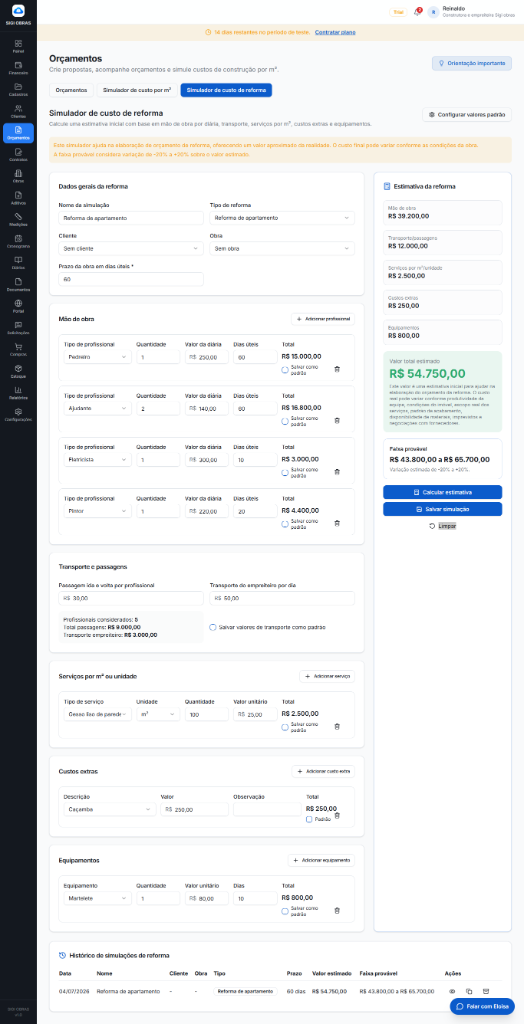Open the Obra dropdown
The image size is (524, 1024).
282,248
